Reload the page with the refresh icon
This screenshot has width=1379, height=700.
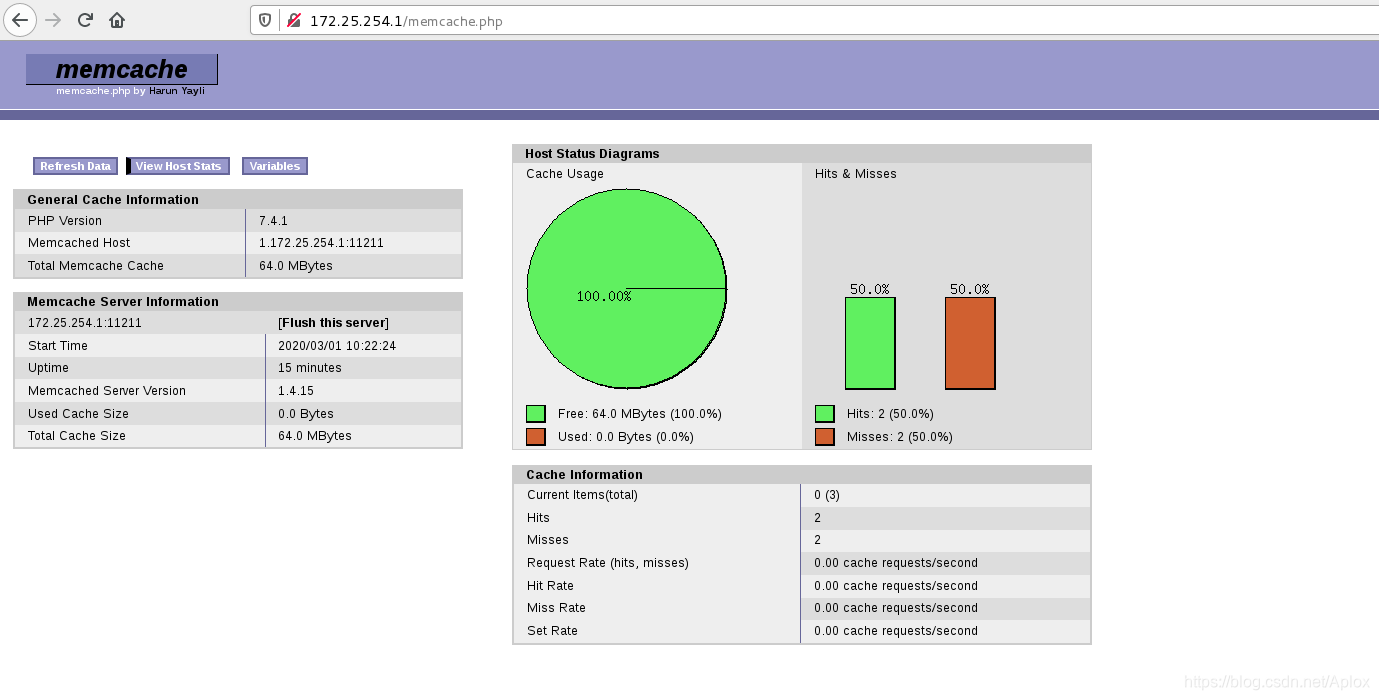(x=85, y=20)
